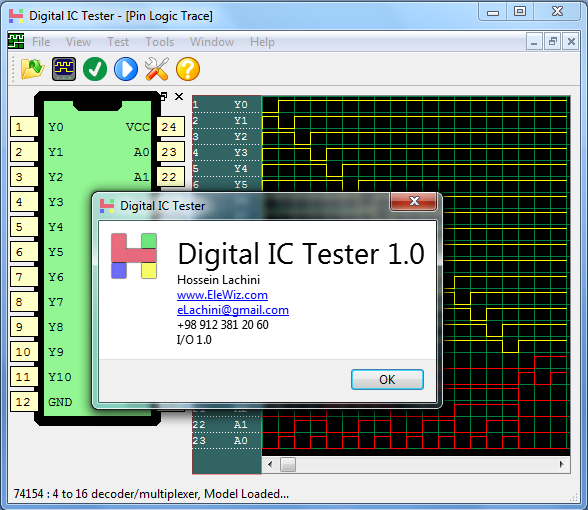Viewport: 588px width, 510px height.
Task: Click the Y10 label on IC chip
Action: pos(60,377)
